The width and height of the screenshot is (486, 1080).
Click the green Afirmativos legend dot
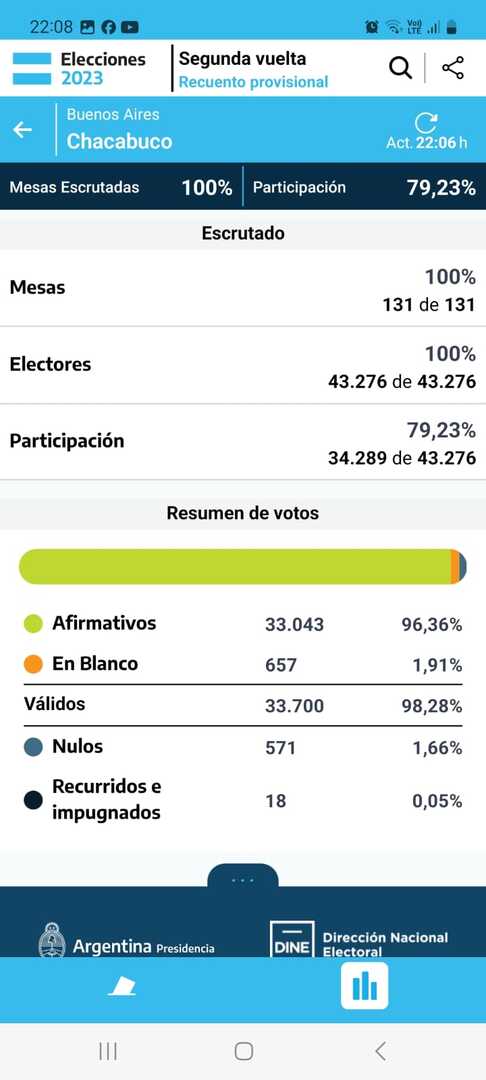click(33, 624)
